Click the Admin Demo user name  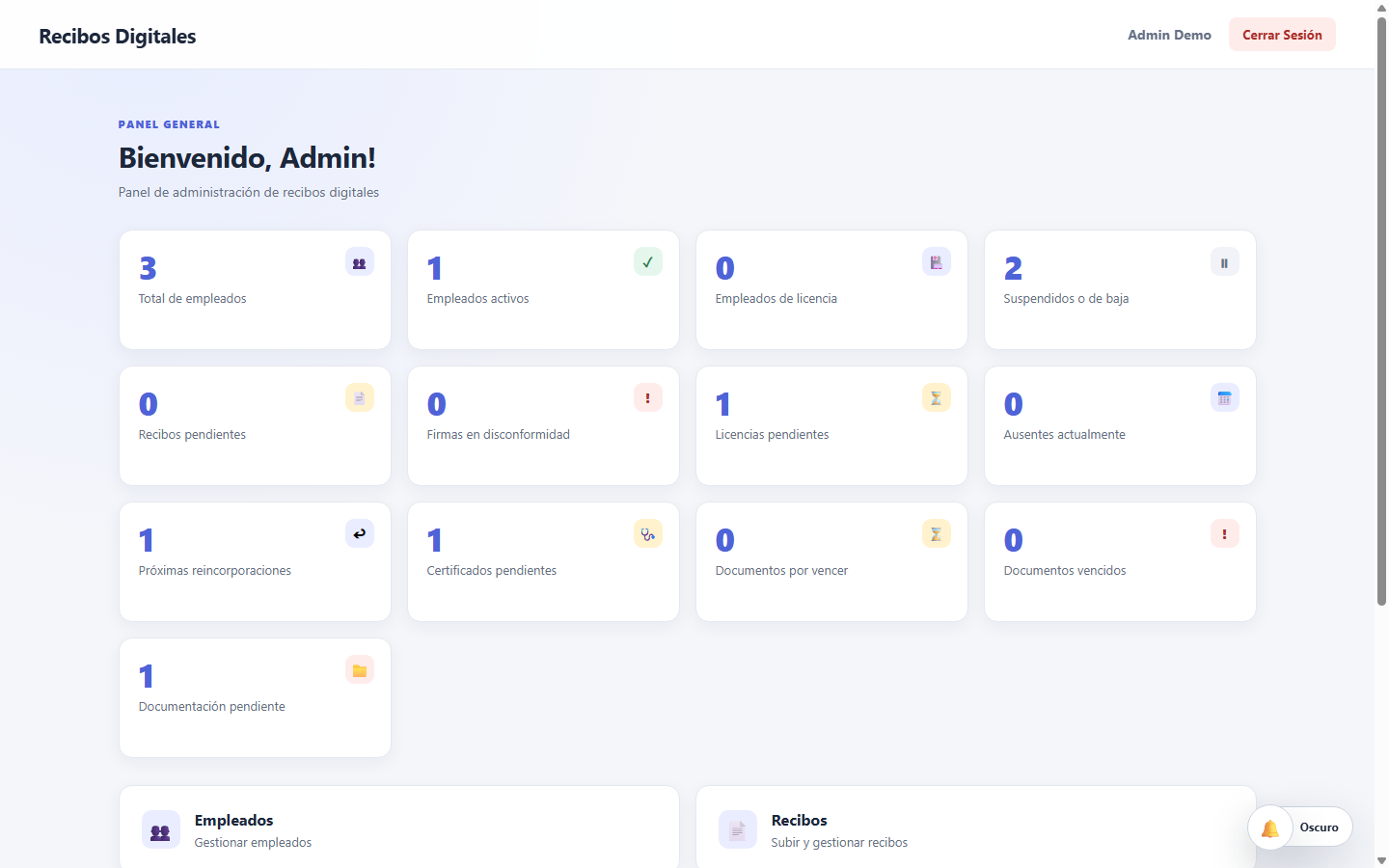[1169, 35]
